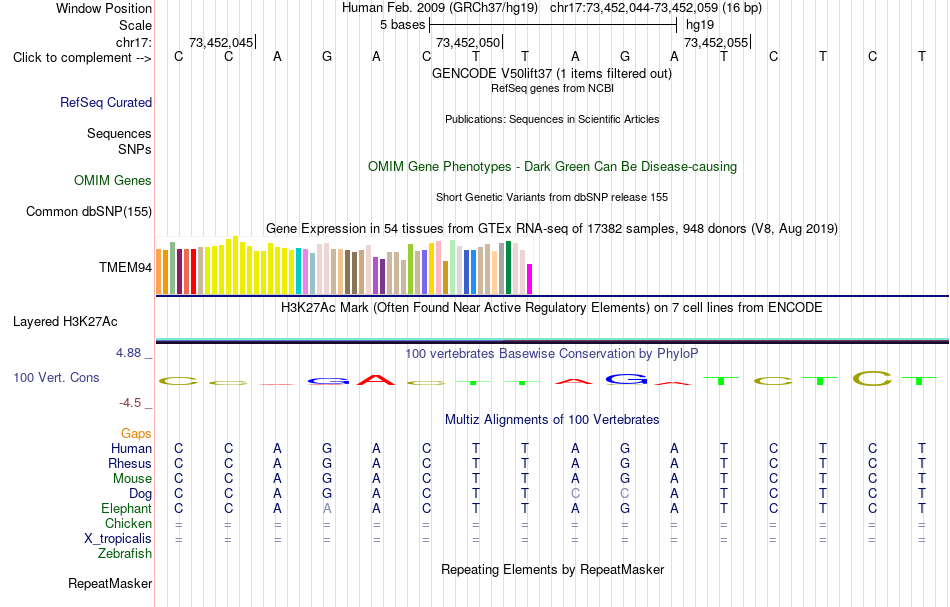
Task: Select 'Short Genetic Variants from dbSNP release 155'
Action: pos(552,197)
